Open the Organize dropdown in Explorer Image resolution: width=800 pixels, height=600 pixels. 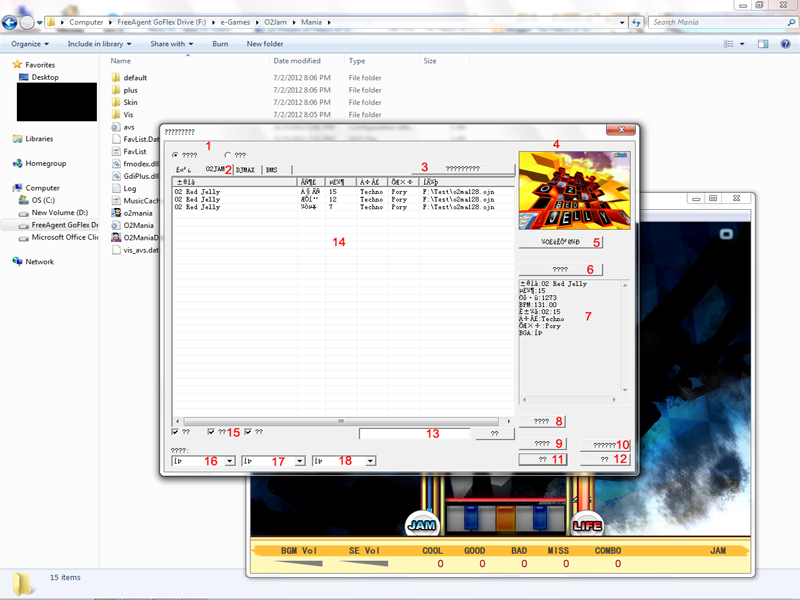click(30, 44)
